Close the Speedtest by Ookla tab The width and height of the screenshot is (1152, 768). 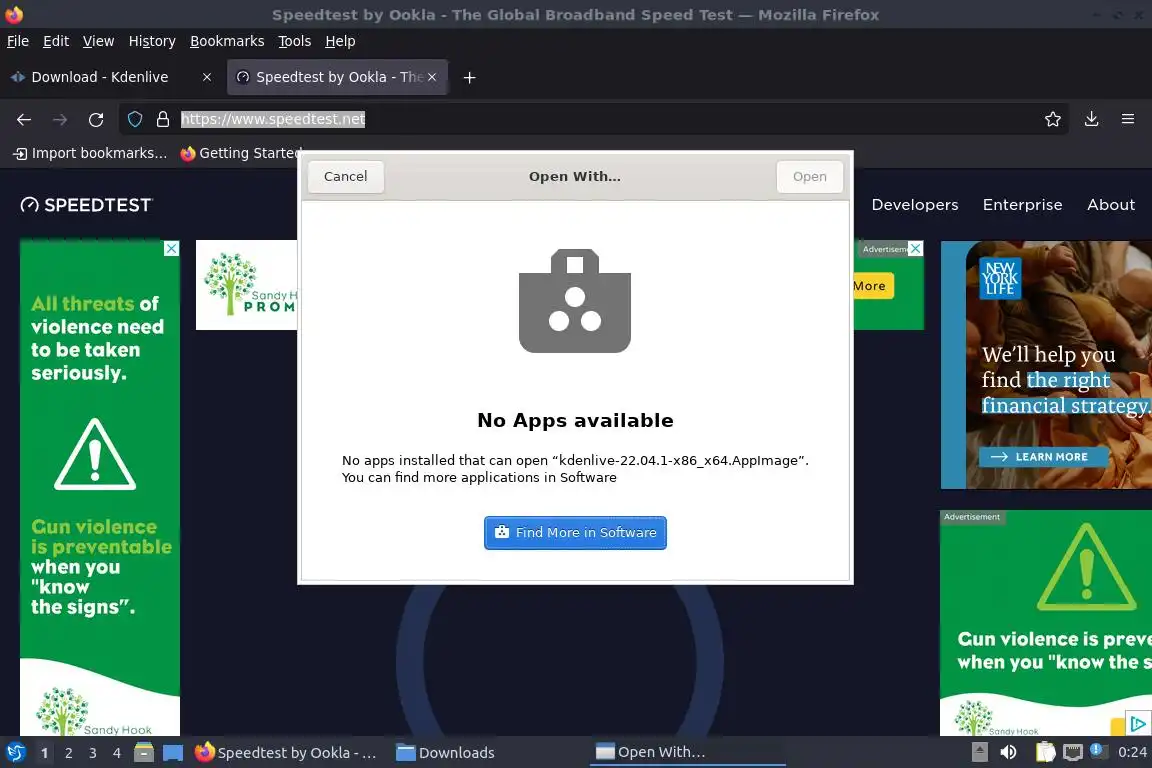(x=432, y=77)
